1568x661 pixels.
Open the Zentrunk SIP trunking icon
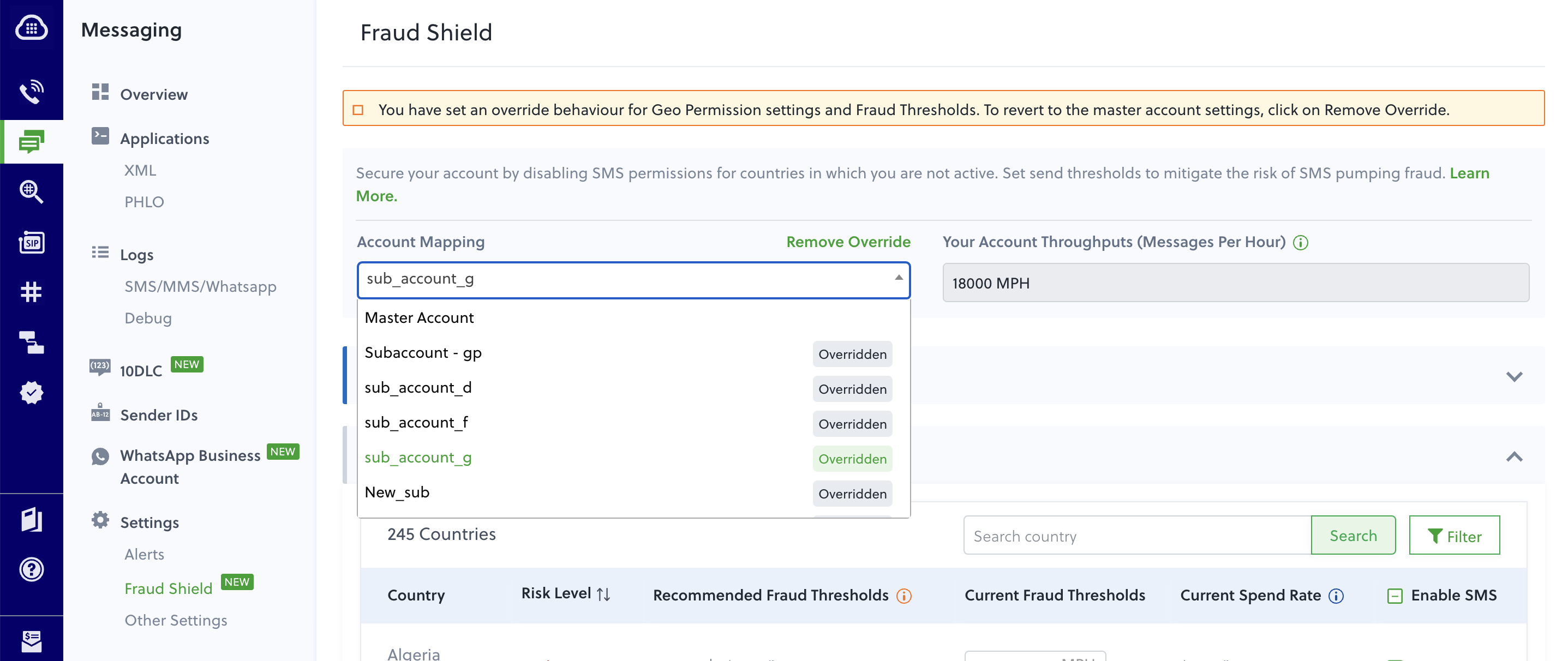coord(31,242)
